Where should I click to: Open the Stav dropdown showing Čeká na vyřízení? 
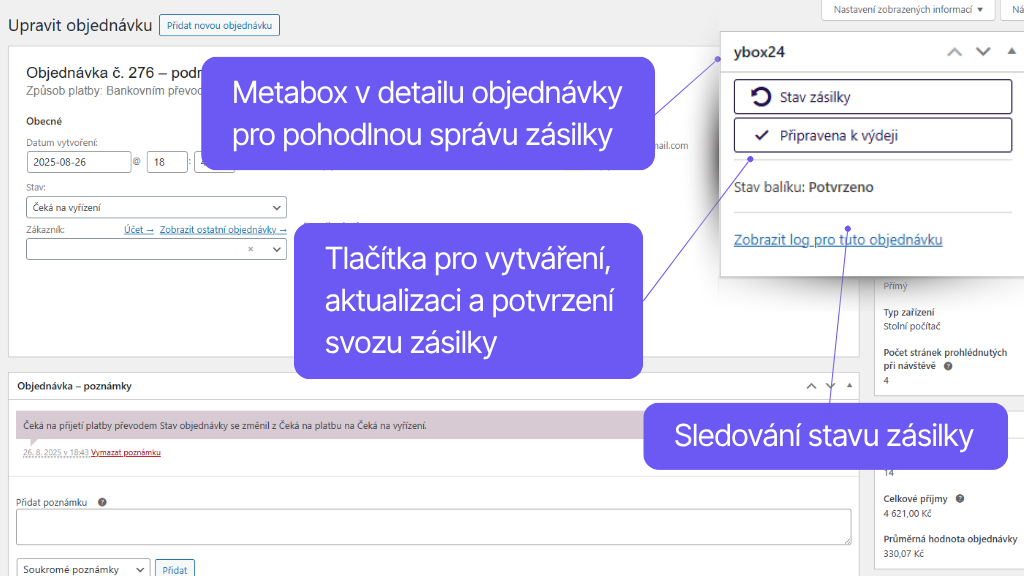(x=156, y=207)
